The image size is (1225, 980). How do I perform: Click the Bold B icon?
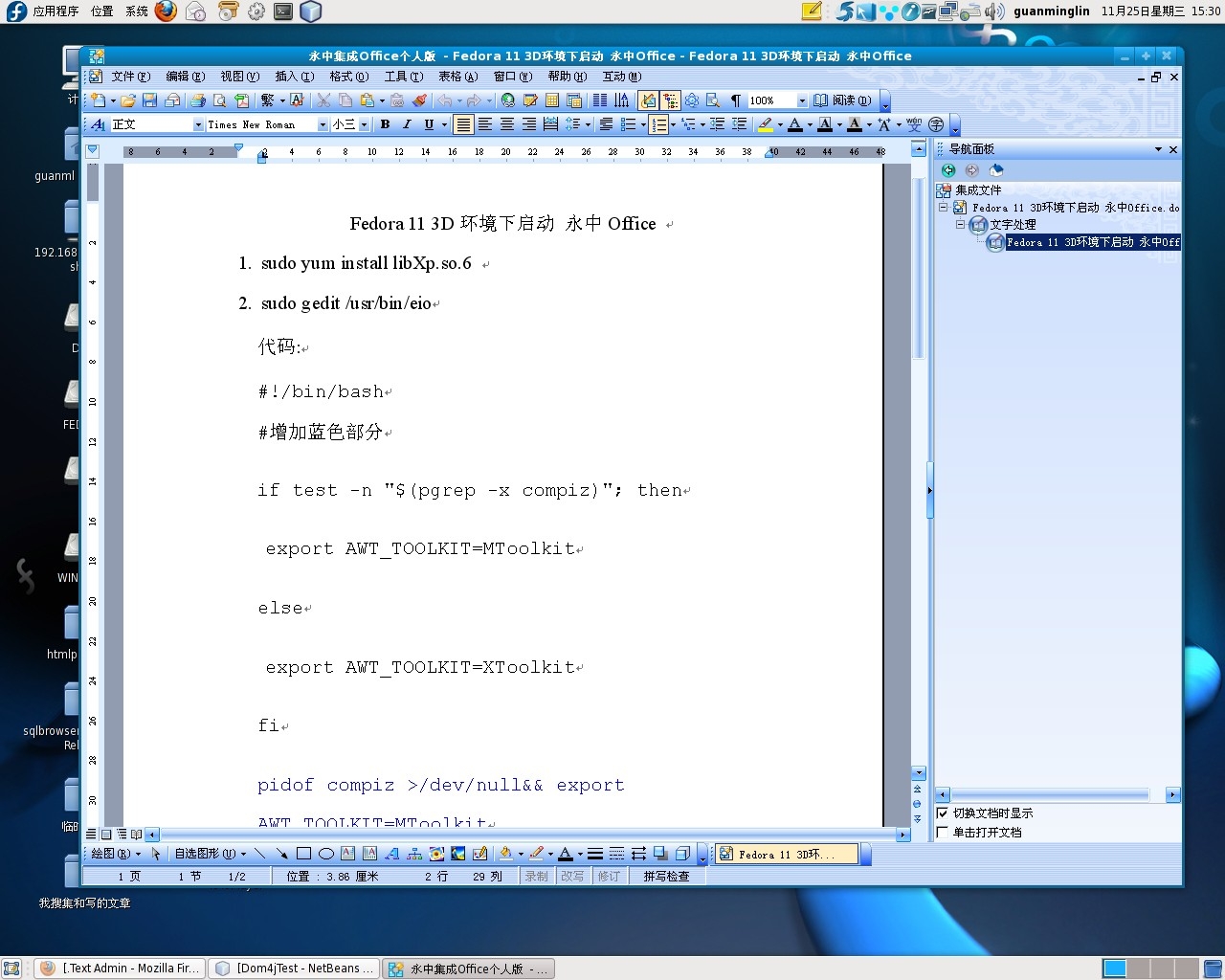[x=385, y=124]
